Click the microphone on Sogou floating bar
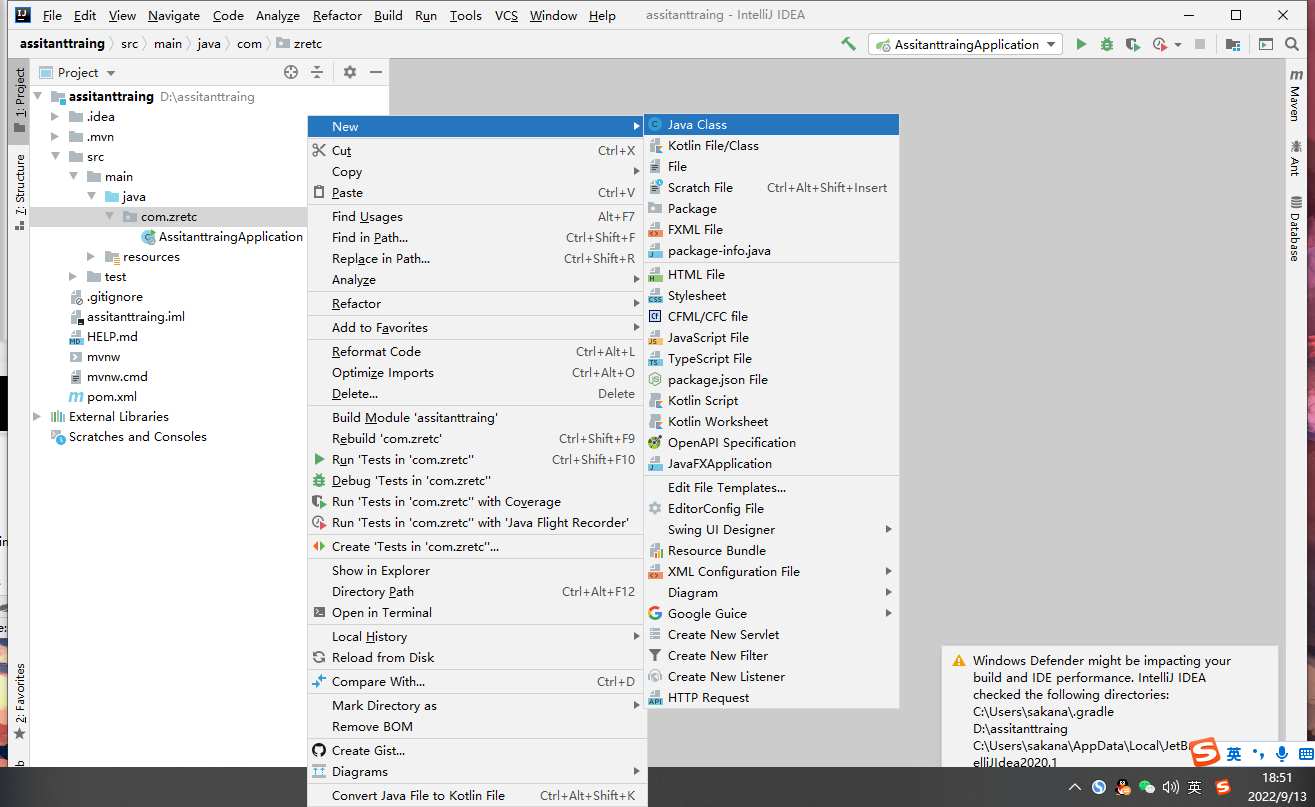The height and width of the screenshot is (807, 1315). [x=1281, y=754]
